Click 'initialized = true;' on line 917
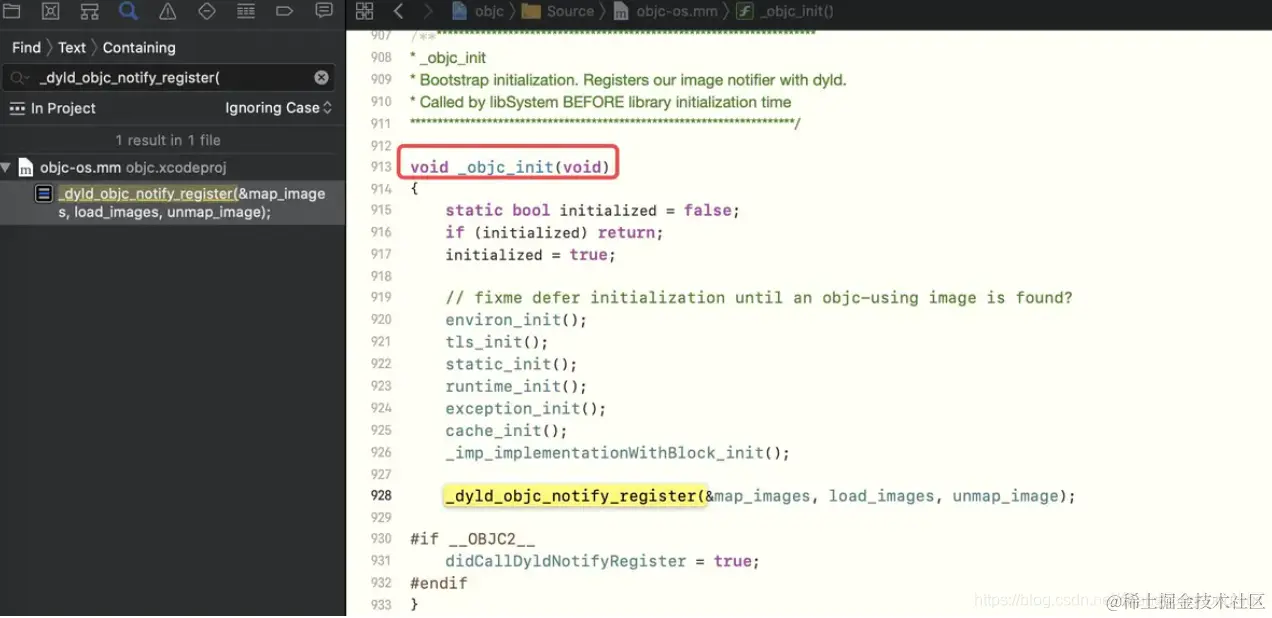Image resolution: width=1272 pixels, height=618 pixels. pyautogui.click(x=530, y=255)
